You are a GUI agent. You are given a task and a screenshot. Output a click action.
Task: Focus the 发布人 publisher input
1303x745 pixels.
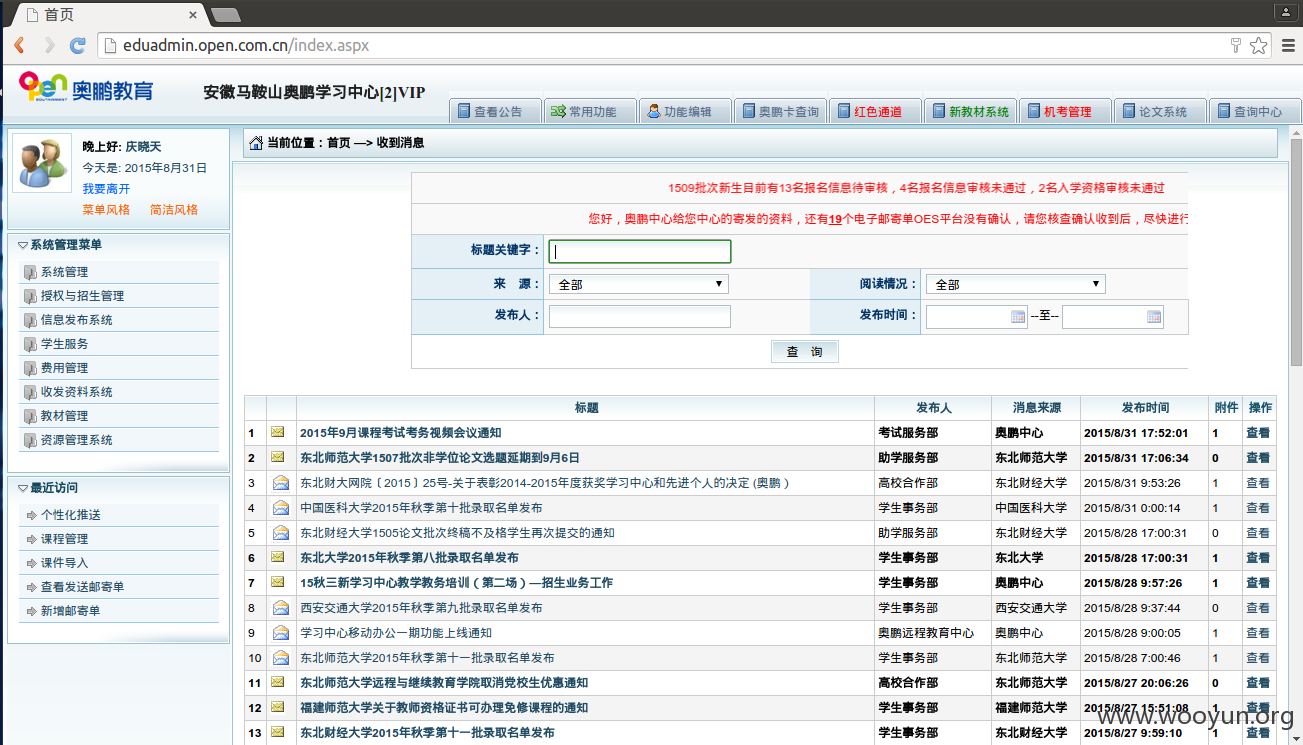coord(640,316)
